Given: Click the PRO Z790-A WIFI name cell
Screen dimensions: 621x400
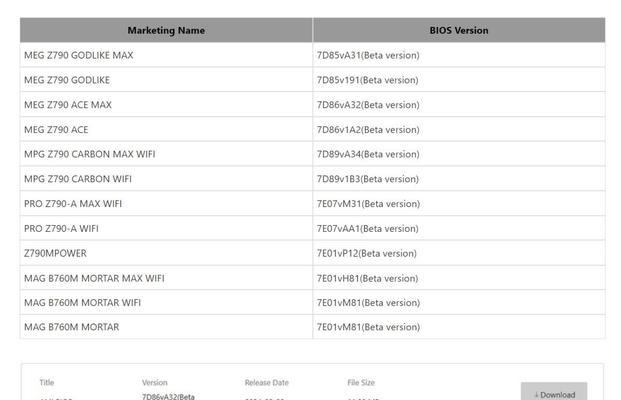Looking at the screenshot, I should point(166,229).
